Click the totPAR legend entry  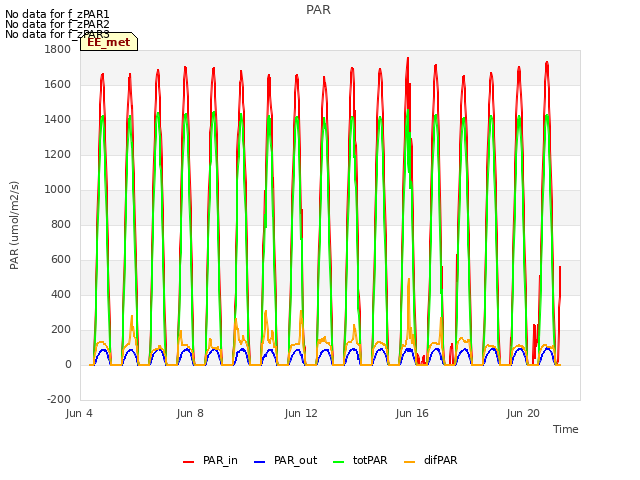tap(360, 460)
